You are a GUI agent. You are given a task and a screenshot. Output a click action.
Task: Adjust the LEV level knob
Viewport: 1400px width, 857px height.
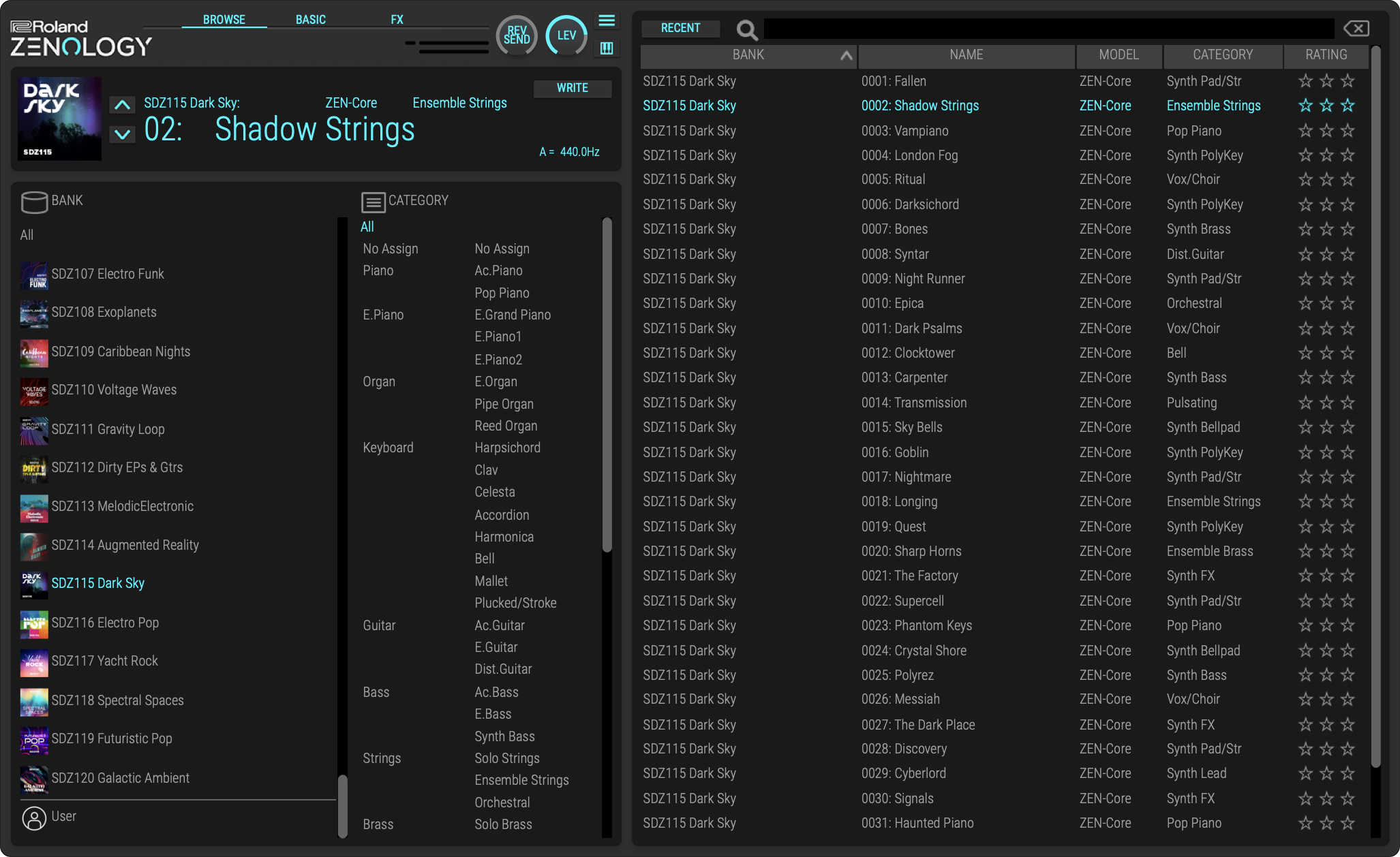(x=566, y=35)
